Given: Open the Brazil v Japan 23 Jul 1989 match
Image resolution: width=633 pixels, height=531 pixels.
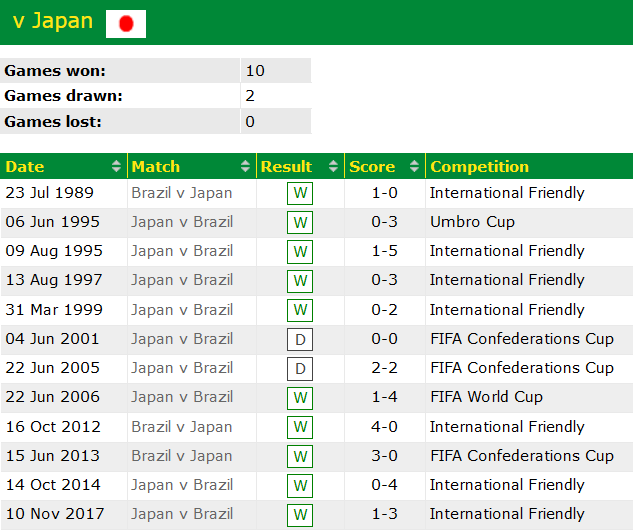Looking at the screenshot, I should pos(182,193).
